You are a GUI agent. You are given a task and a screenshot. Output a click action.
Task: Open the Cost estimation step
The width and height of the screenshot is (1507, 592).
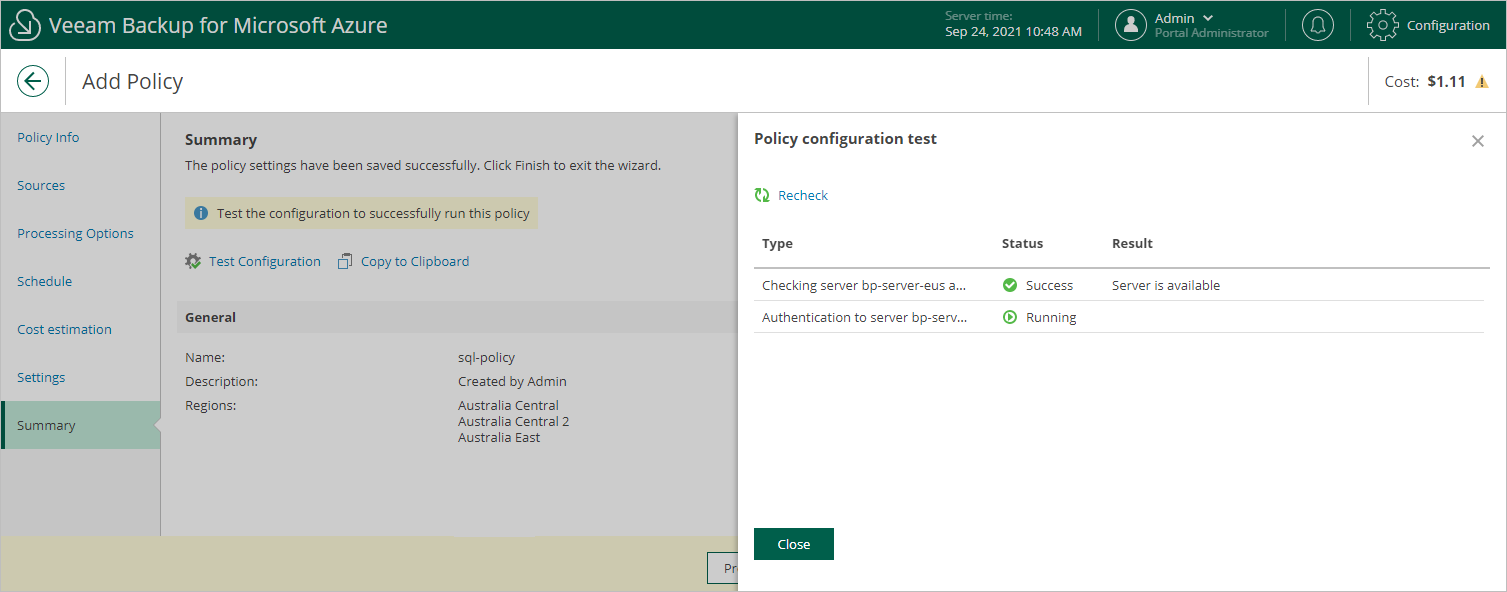tap(64, 329)
